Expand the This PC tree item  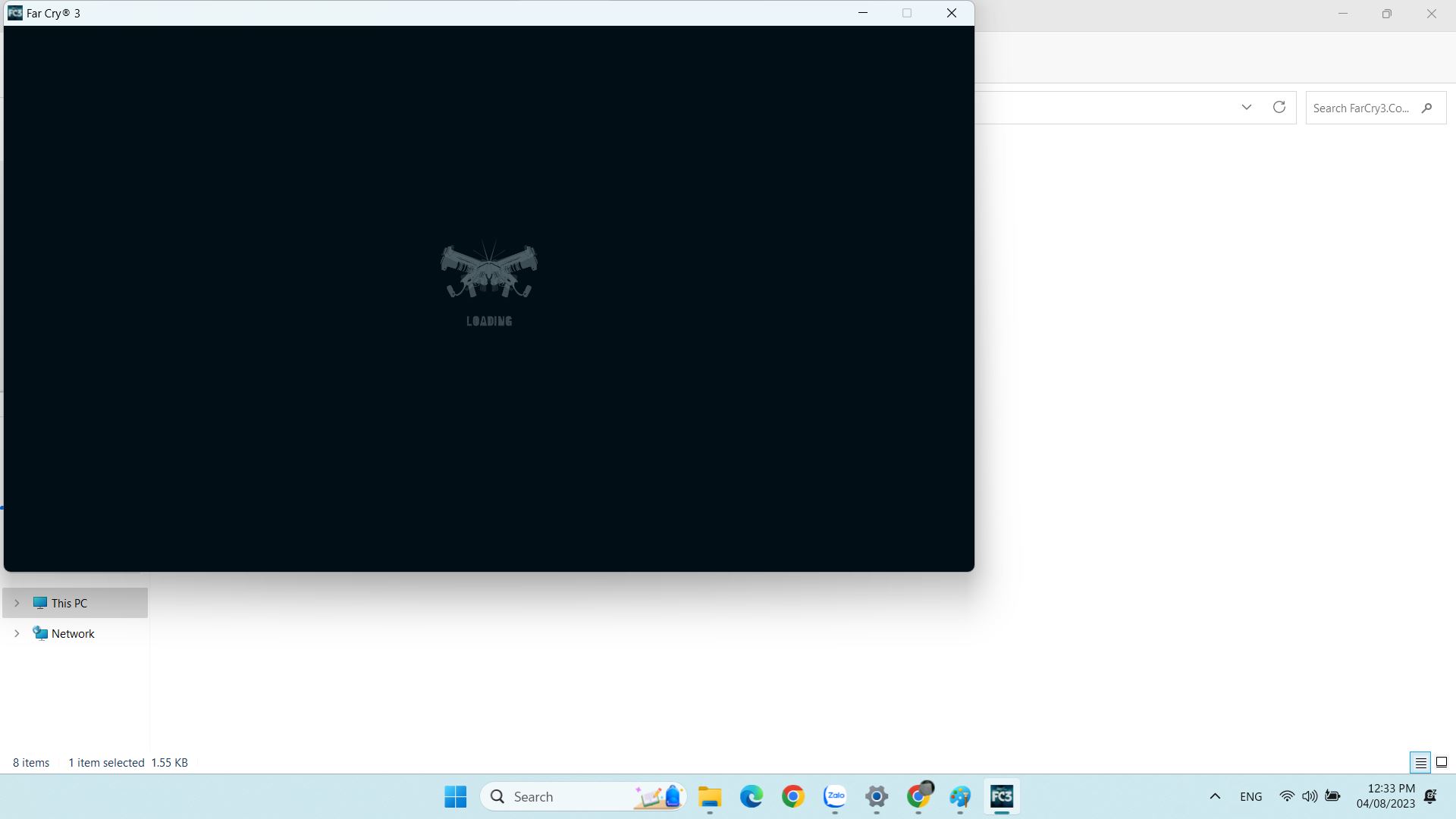(18, 603)
